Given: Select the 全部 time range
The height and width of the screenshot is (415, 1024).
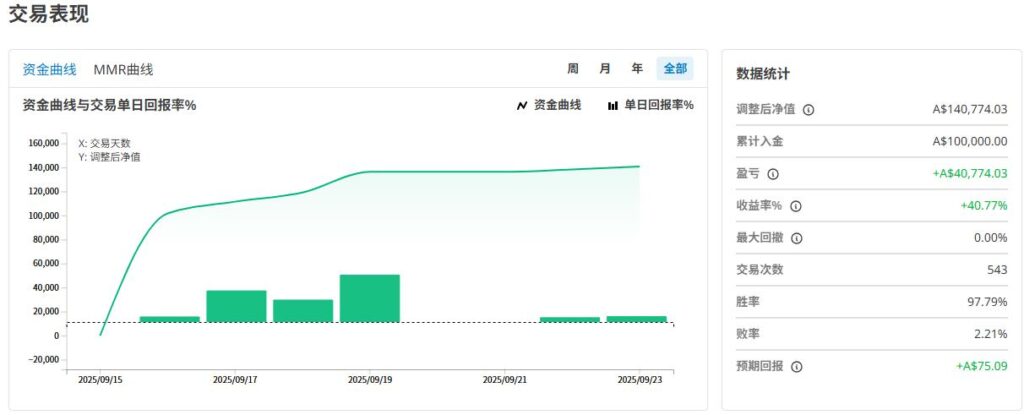Looking at the screenshot, I should coord(674,69).
